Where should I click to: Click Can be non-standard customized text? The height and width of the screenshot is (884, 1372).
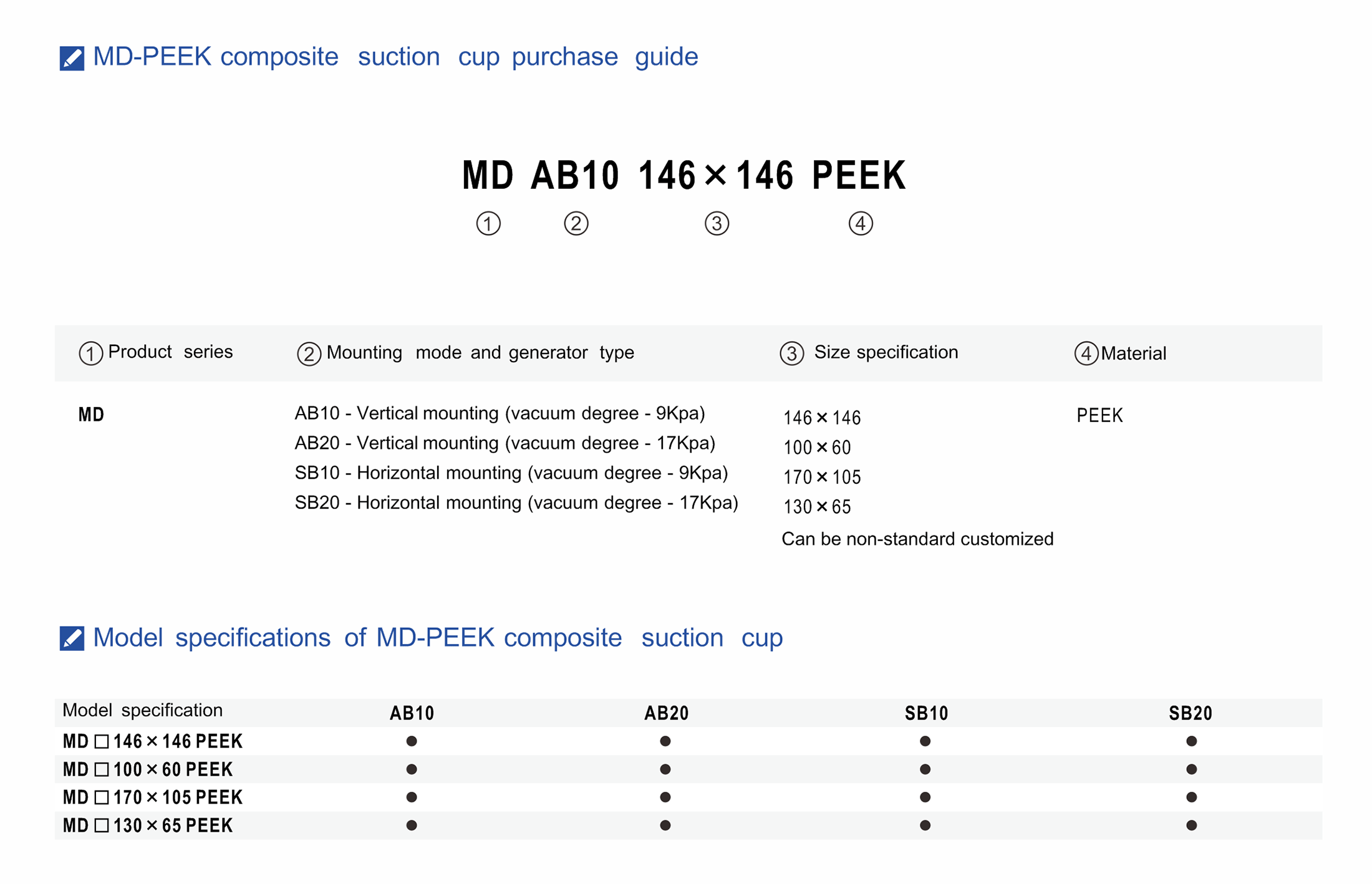[917, 539]
